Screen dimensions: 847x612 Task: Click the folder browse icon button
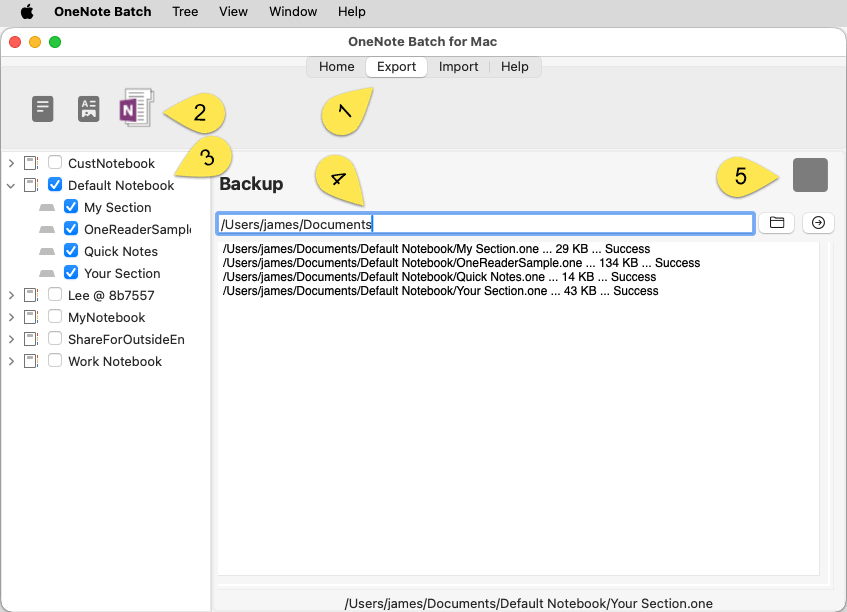pos(776,223)
